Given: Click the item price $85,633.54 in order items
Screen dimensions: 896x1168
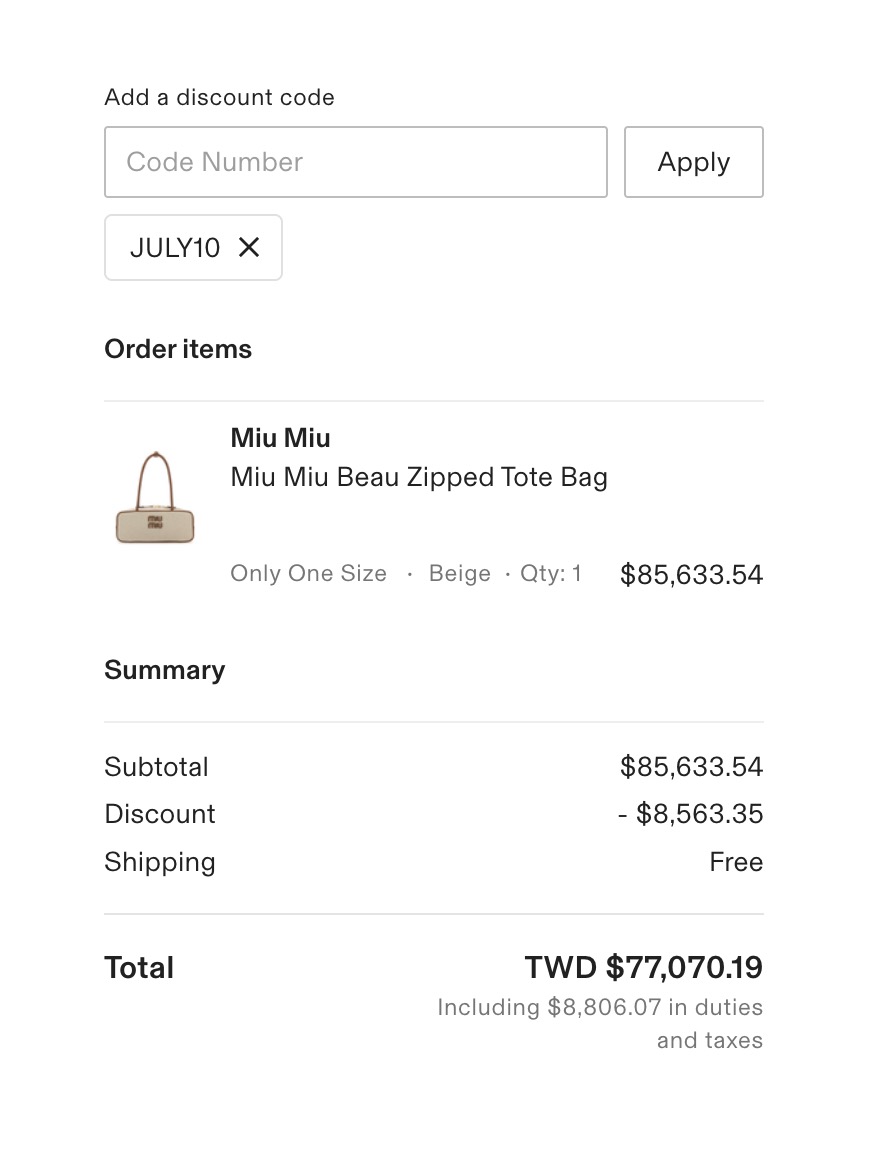Looking at the screenshot, I should pos(691,574).
